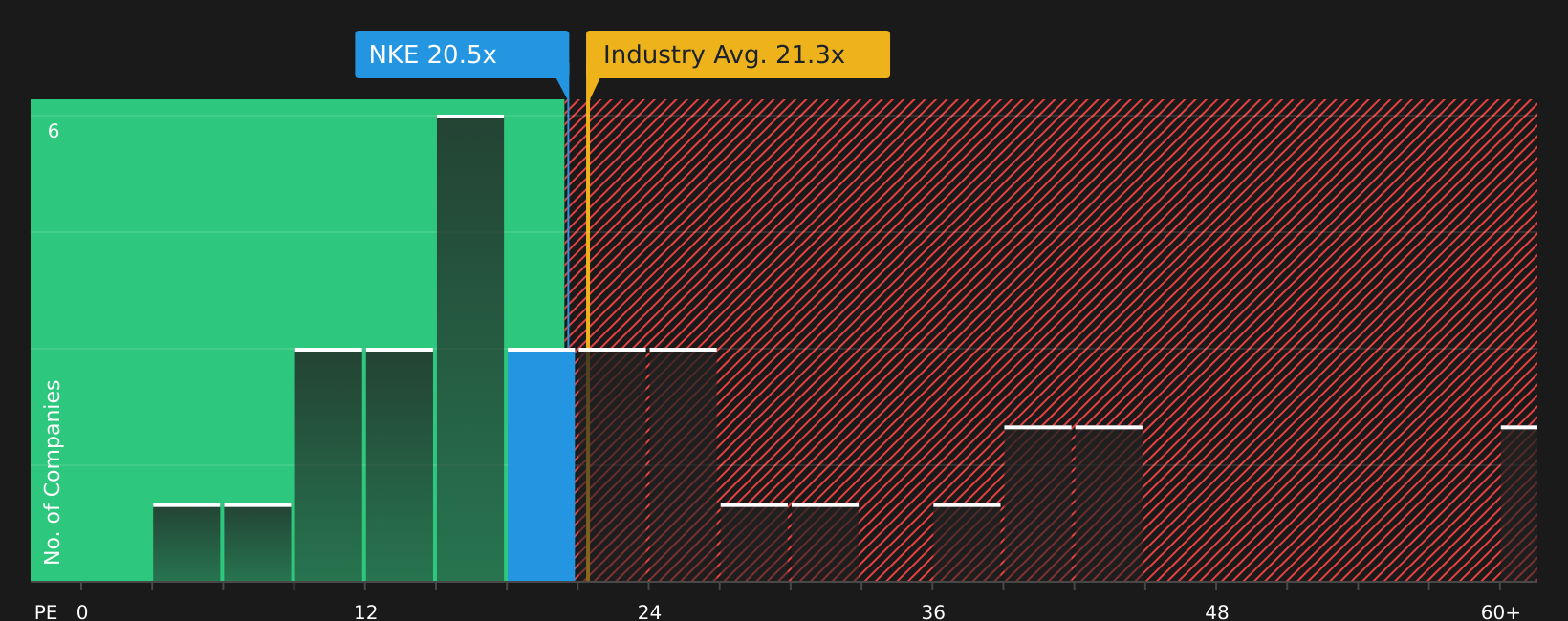Select the tallest bar reaching 6 companies
This screenshot has height=621, width=1568.
click(x=470, y=348)
